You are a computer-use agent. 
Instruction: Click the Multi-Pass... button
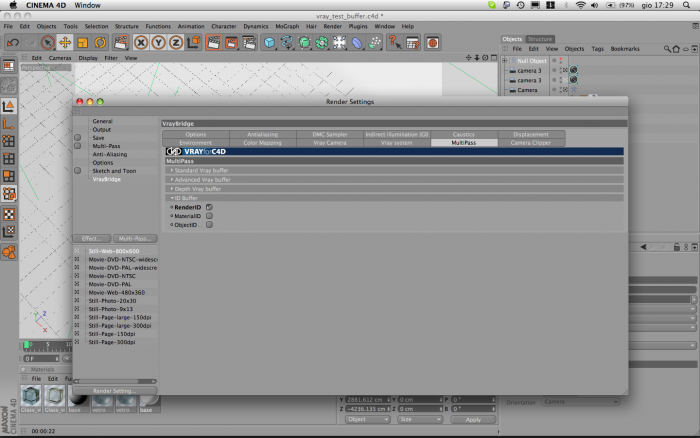[135, 238]
